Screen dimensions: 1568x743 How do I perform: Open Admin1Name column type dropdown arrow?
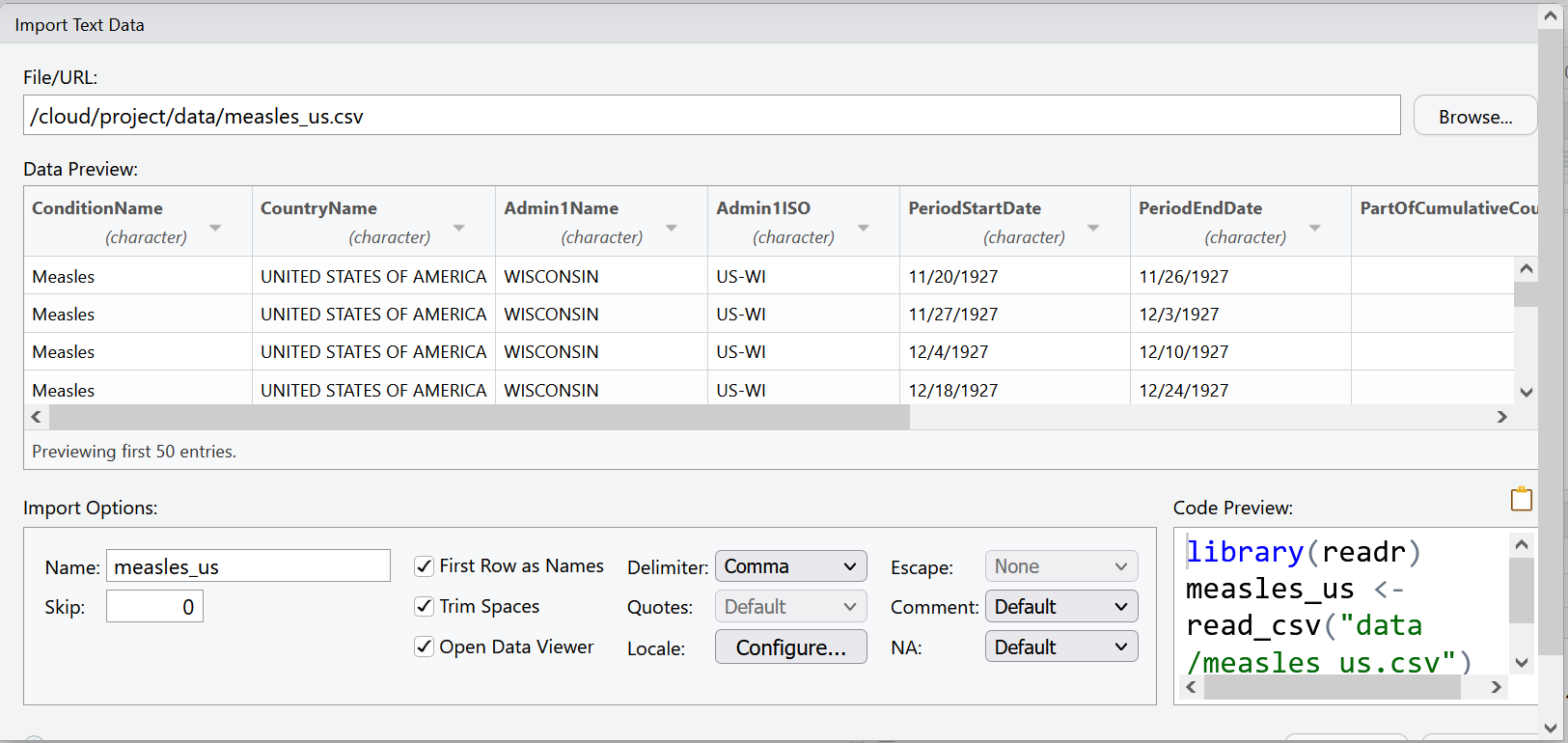pos(672,229)
